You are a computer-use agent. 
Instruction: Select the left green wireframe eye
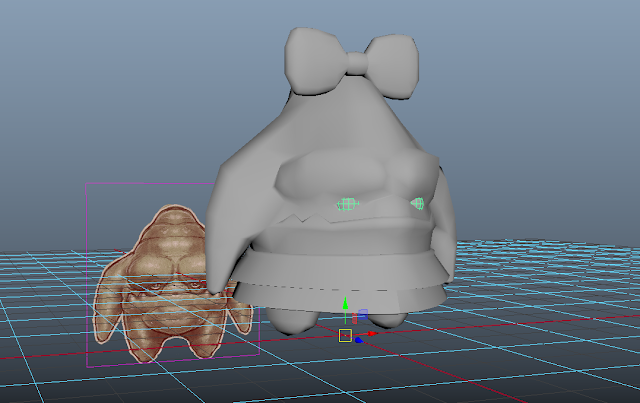pyautogui.click(x=348, y=204)
